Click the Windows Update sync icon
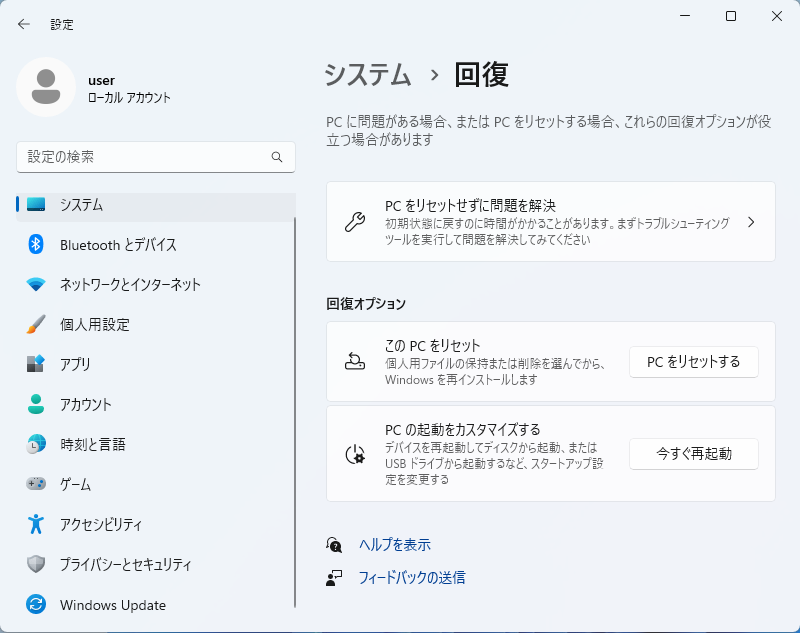 [x=36, y=604]
